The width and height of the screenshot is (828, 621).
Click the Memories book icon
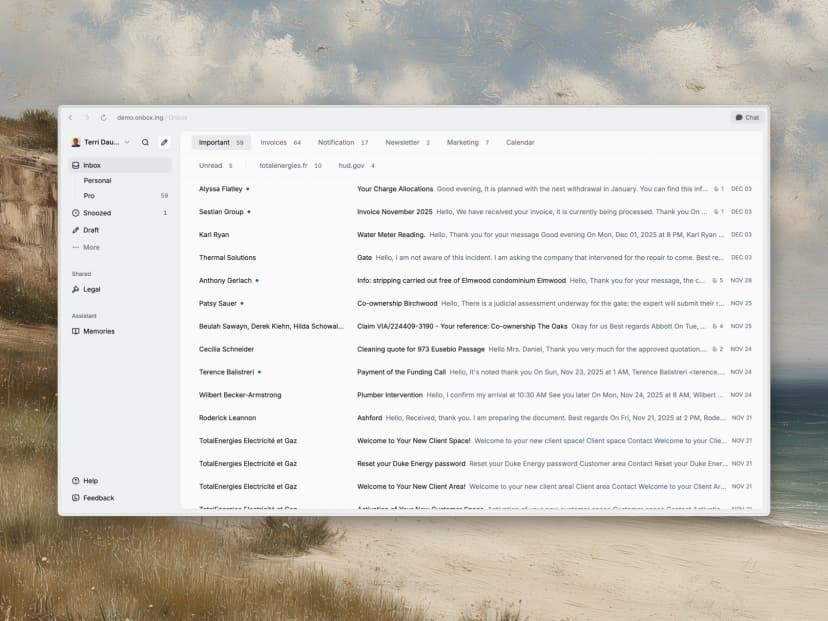pyautogui.click(x=76, y=331)
